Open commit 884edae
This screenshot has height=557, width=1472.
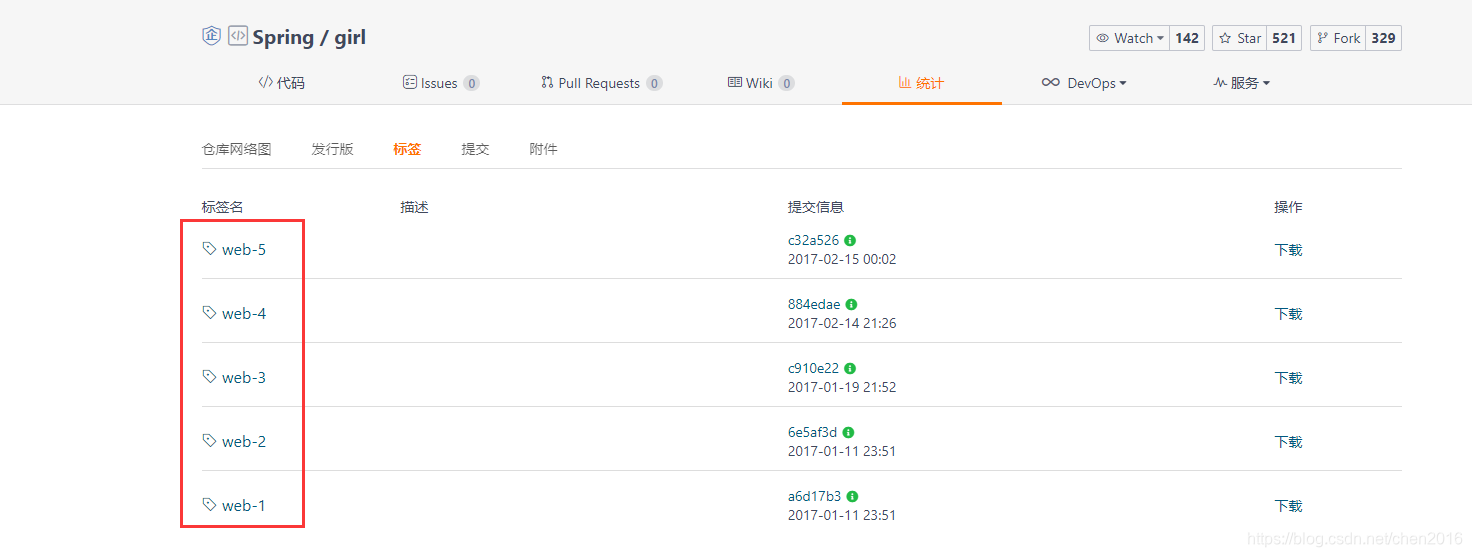click(814, 305)
